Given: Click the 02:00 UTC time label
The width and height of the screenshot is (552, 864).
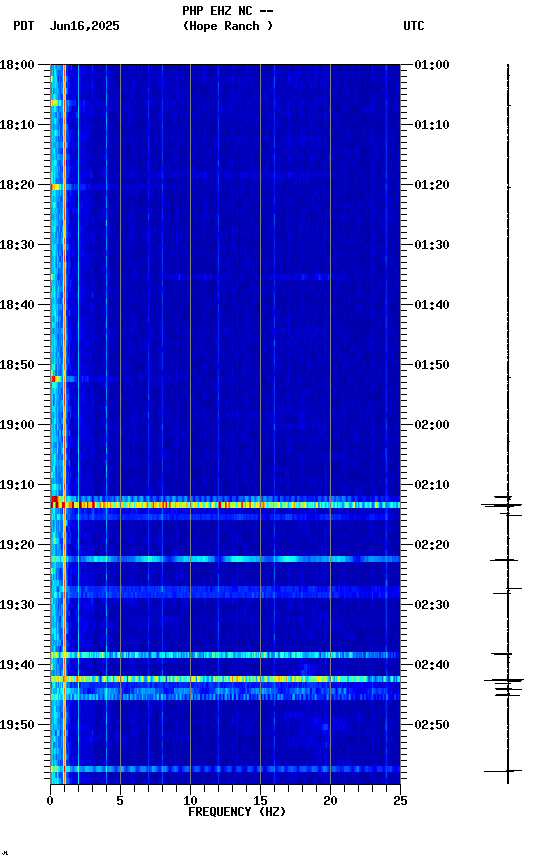Looking at the screenshot, I should 432,425.
